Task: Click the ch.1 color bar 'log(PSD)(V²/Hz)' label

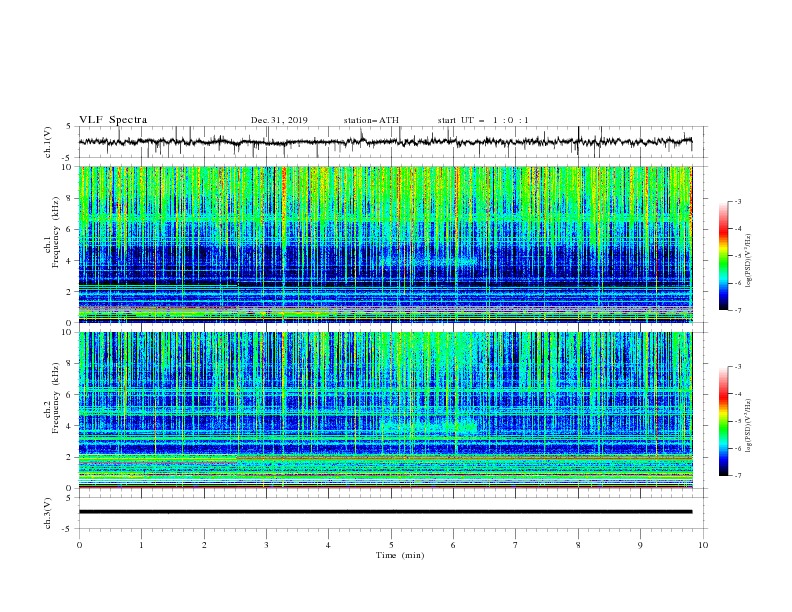Action: 749,261
